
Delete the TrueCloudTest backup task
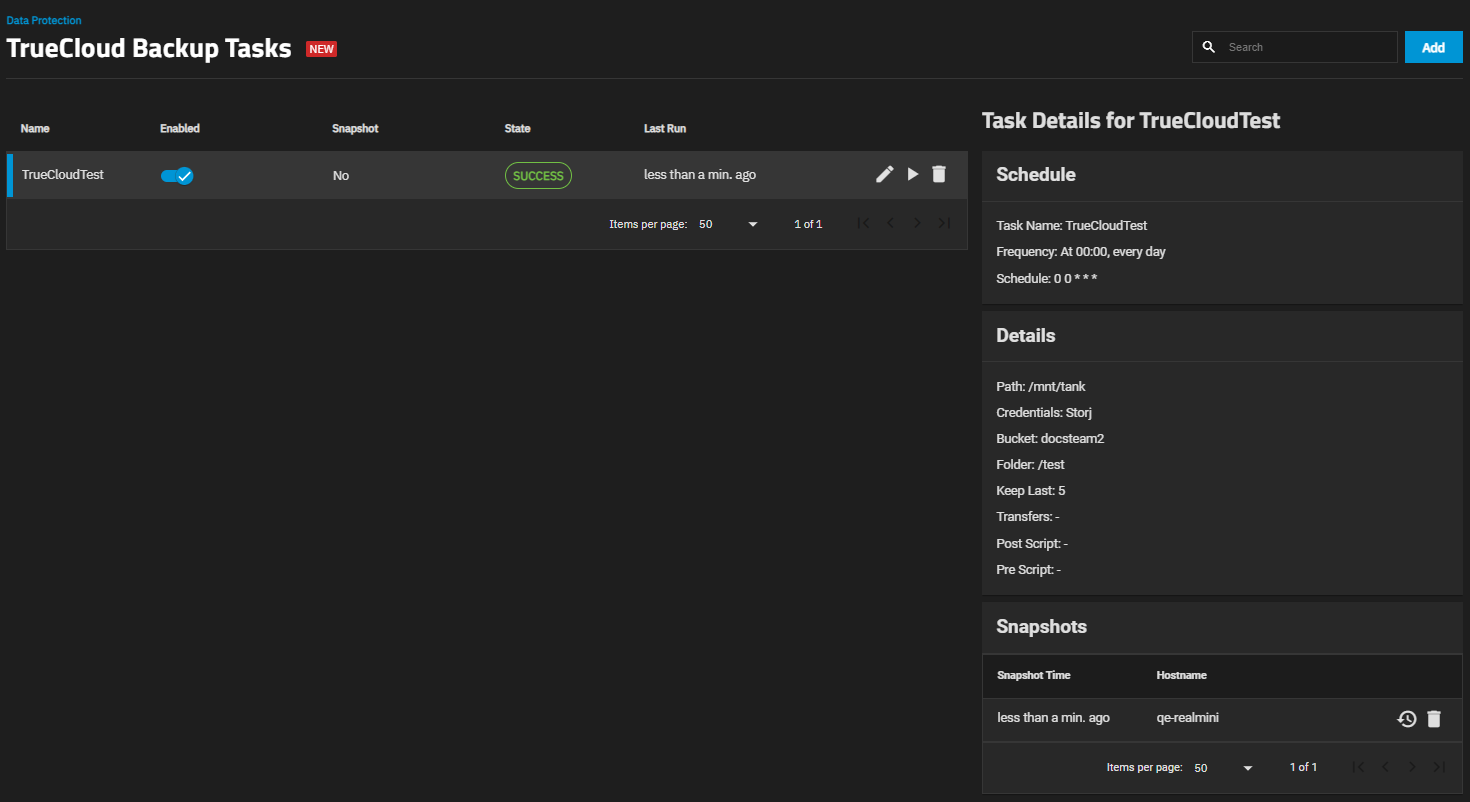coord(938,175)
